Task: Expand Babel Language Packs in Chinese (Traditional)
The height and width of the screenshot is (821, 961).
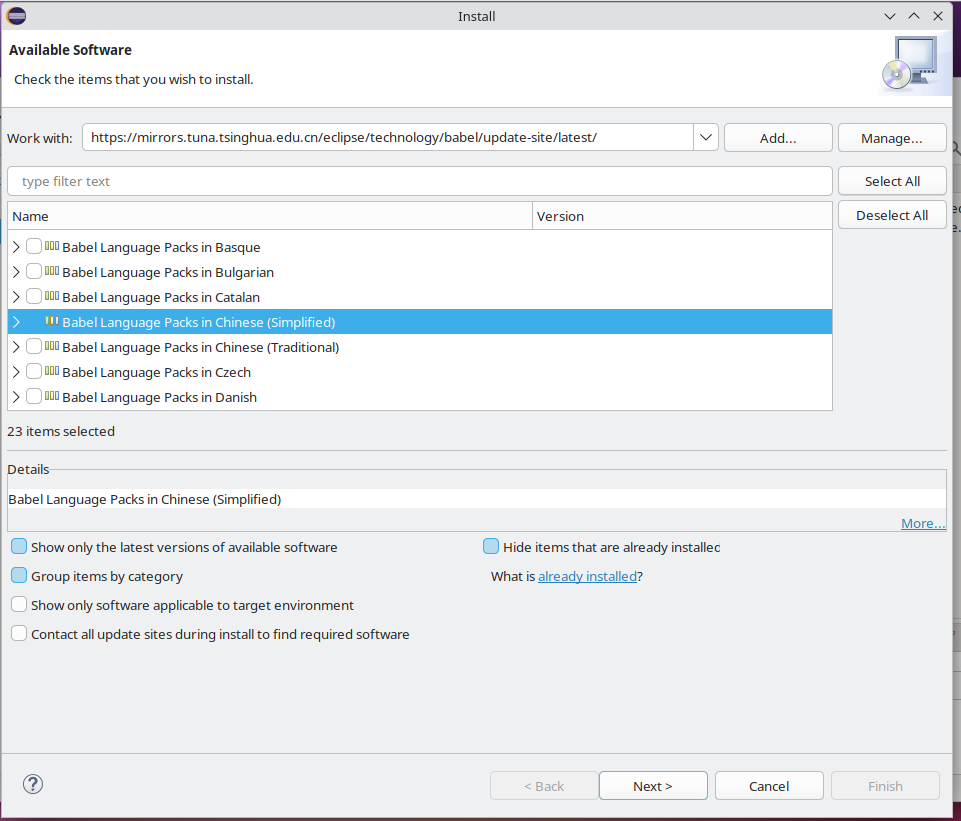Action: [16, 347]
